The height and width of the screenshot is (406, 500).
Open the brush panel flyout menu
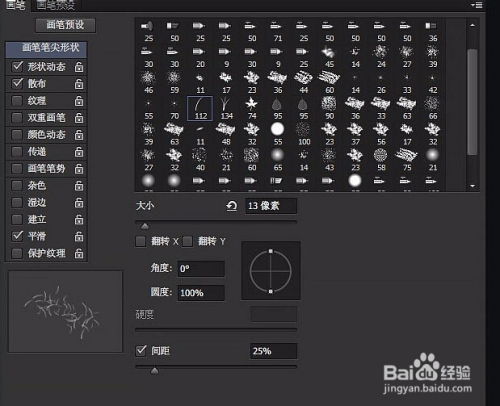tap(477, 5)
